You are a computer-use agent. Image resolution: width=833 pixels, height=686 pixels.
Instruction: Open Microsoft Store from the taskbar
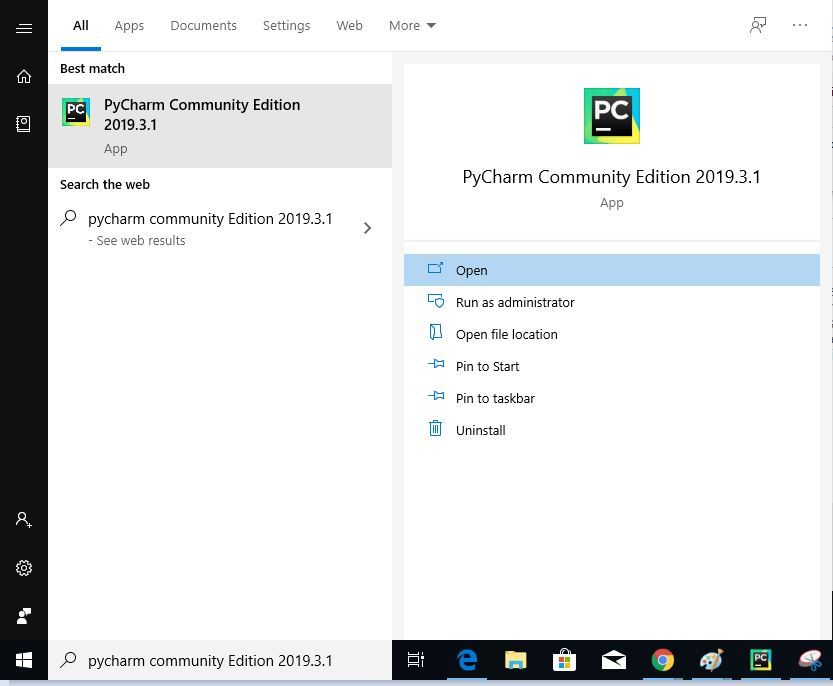564,660
